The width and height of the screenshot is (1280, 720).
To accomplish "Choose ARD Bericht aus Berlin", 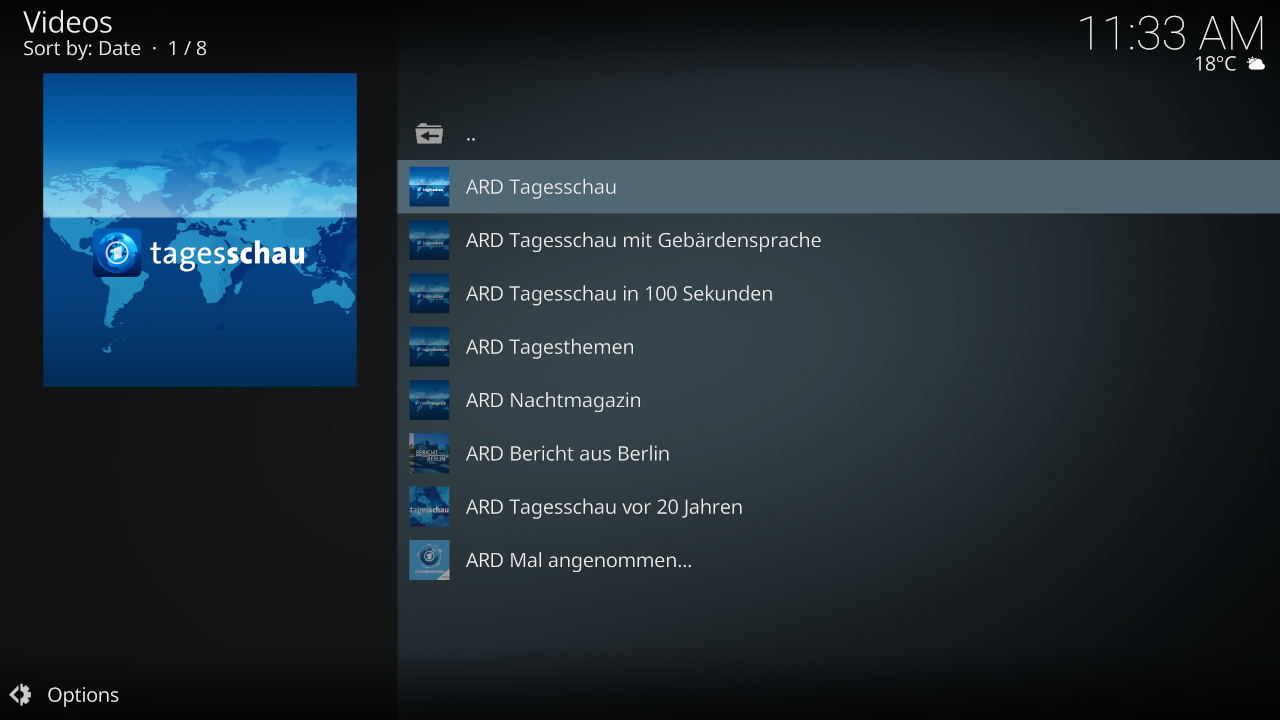I will [567, 454].
